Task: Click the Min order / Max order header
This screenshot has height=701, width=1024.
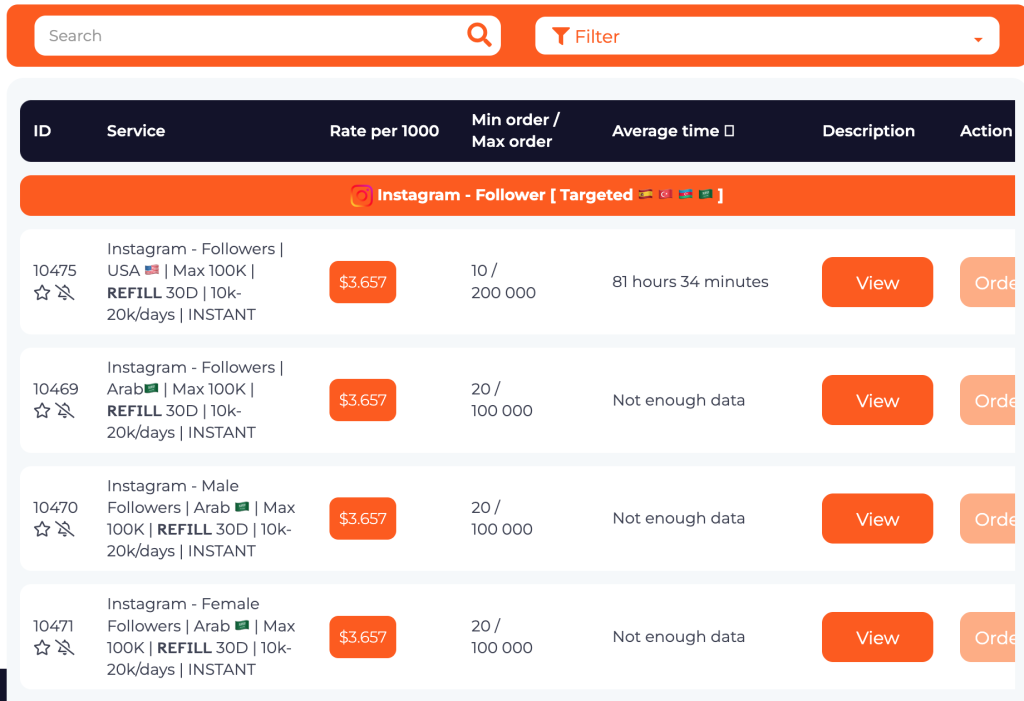Action: [515, 131]
